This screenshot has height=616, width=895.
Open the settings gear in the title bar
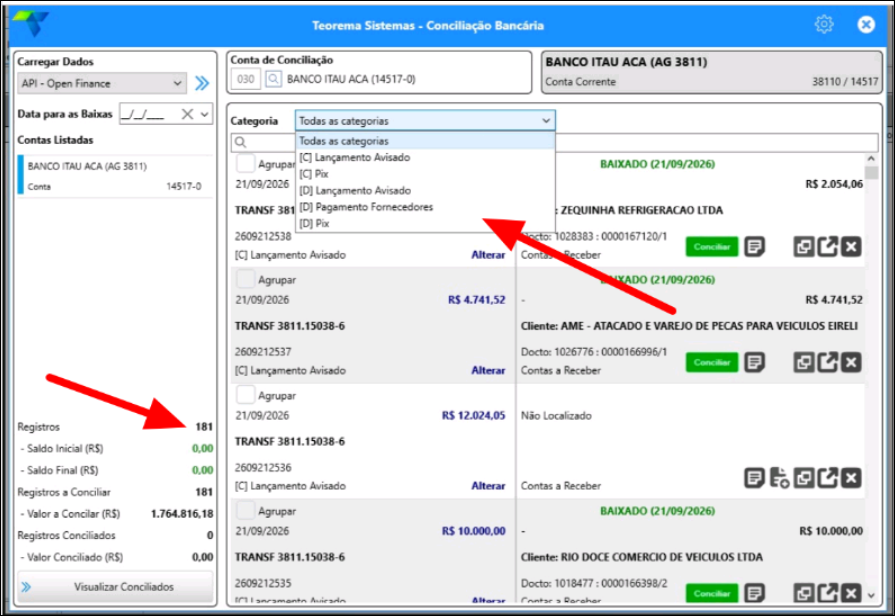pyautogui.click(x=824, y=25)
